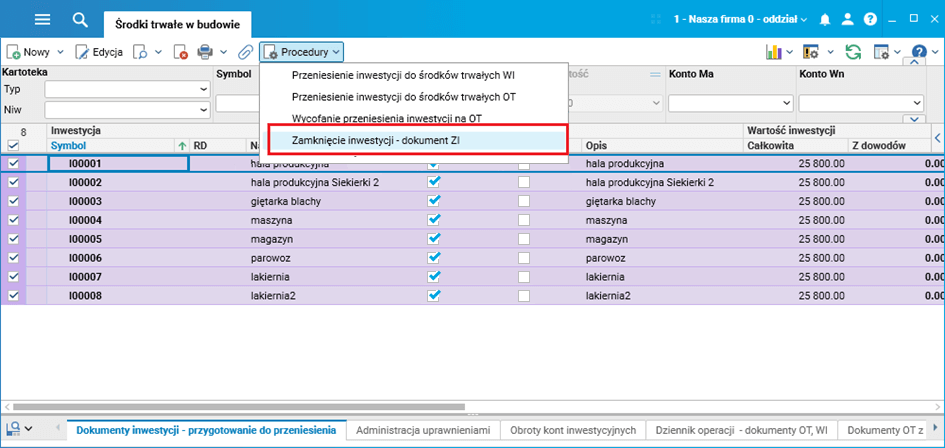This screenshot has height=448, width=945.
Task: Open Obroty kont inwestycyjnych tab
Action: pos(573,431)
